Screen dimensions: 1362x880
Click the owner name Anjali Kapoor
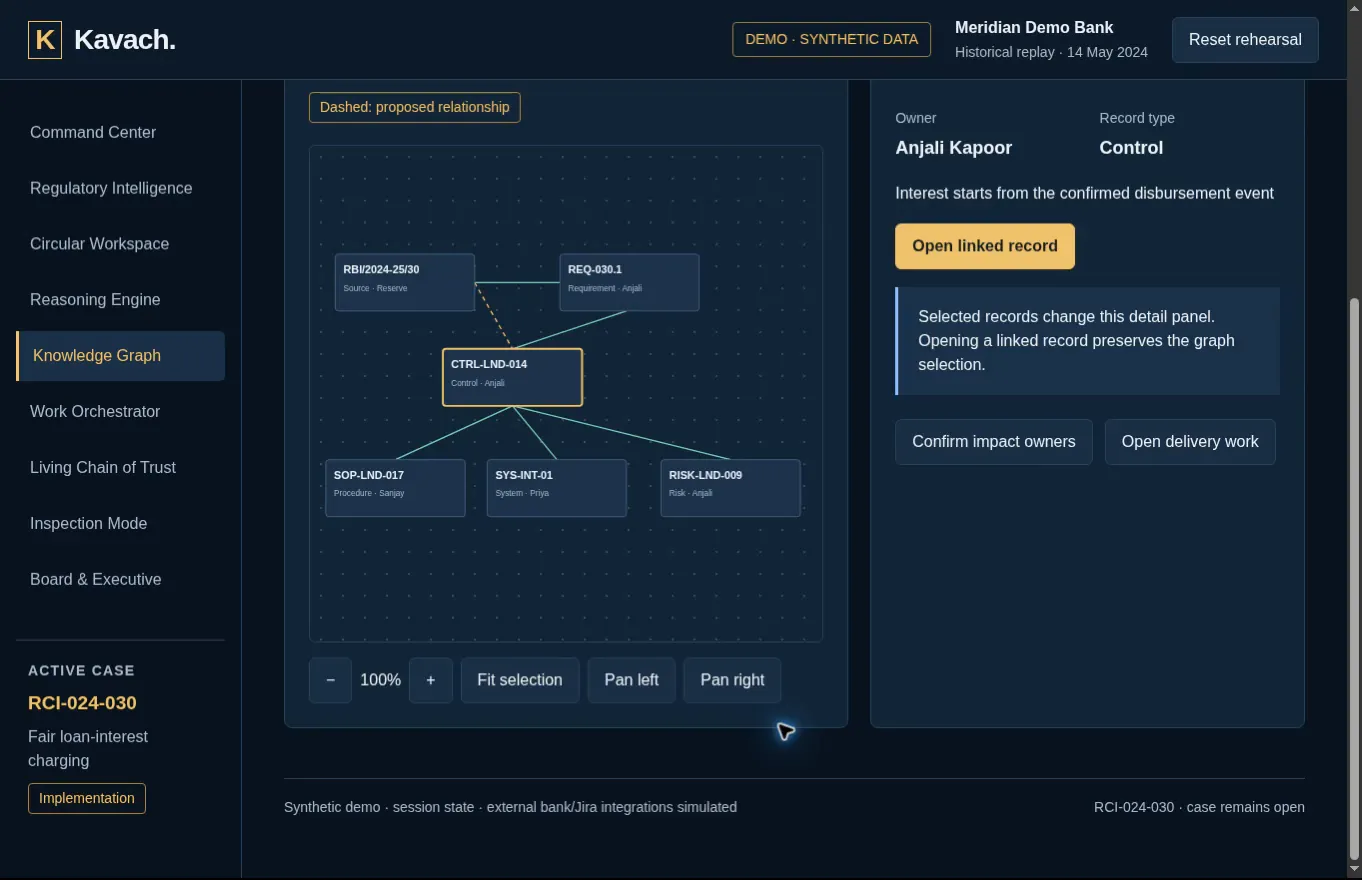[954, 148]
